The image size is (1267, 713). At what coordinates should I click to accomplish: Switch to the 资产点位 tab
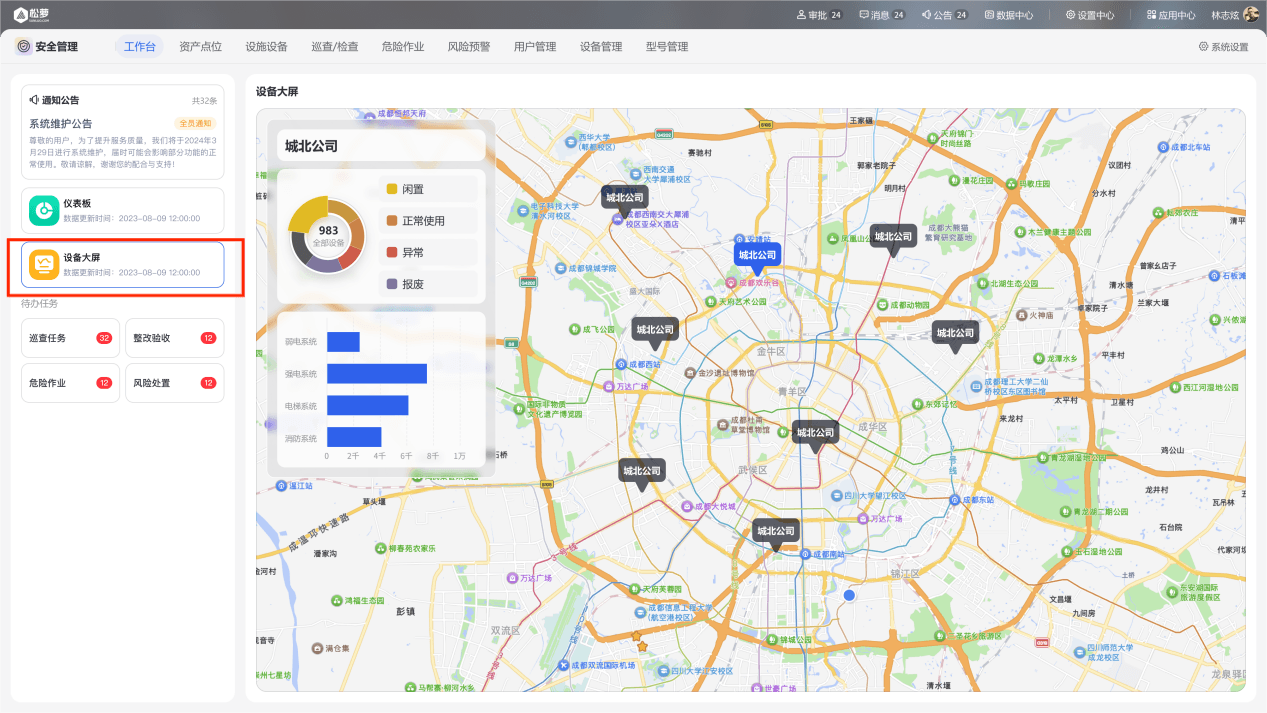(x=200, y=47)
